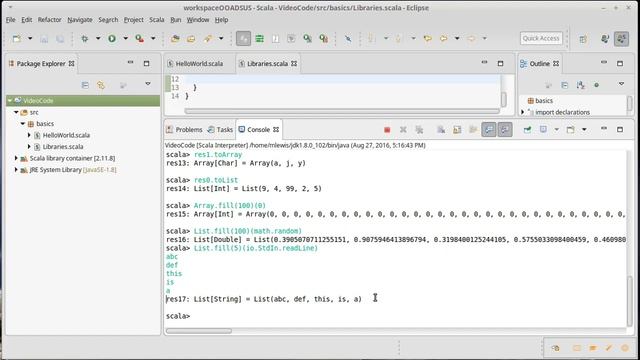Screen dimensions: 640x360
Task: Toggle Show Console When Standard Out Changes
Action: 489,130
